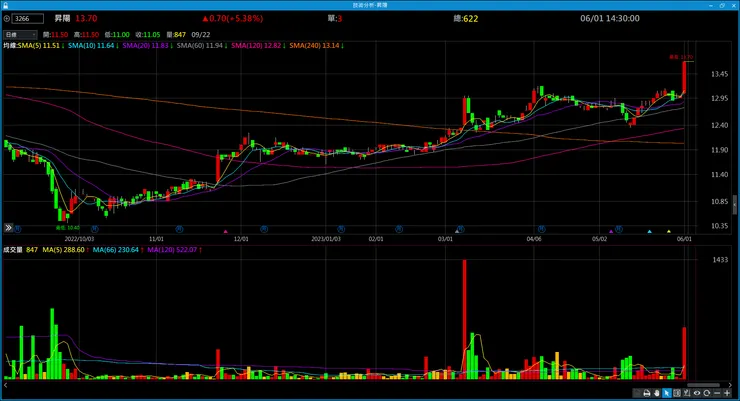740x401 pixels.
Task: Click the SMA(5) 11.51 indicator label
Action: (39, 46)
